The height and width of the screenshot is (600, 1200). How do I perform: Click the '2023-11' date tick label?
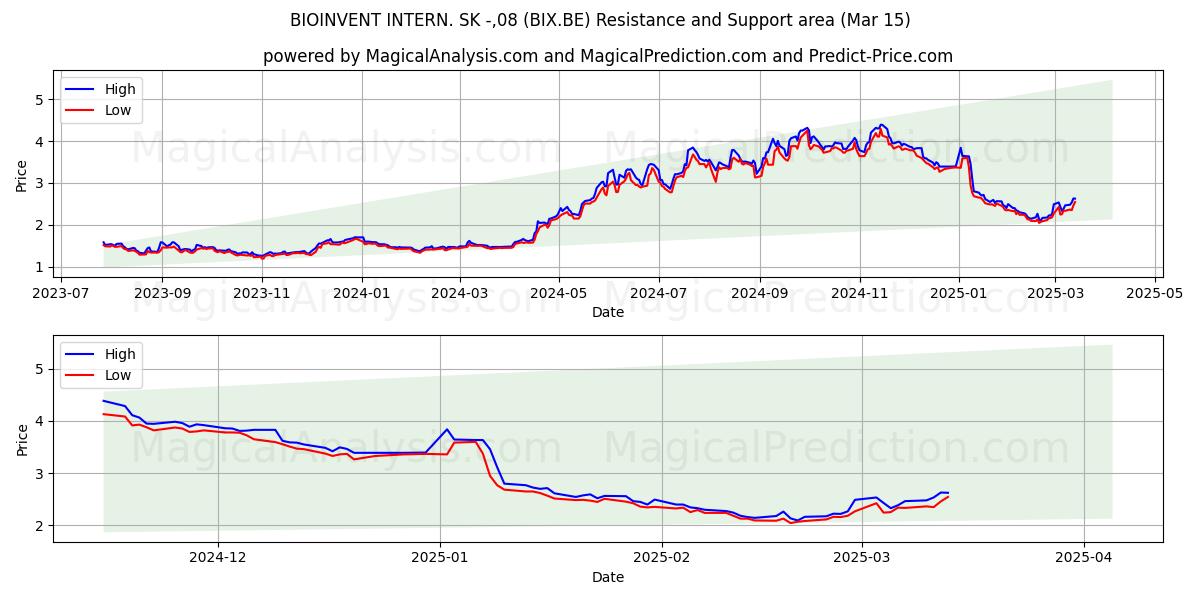(x=262, y=294)
